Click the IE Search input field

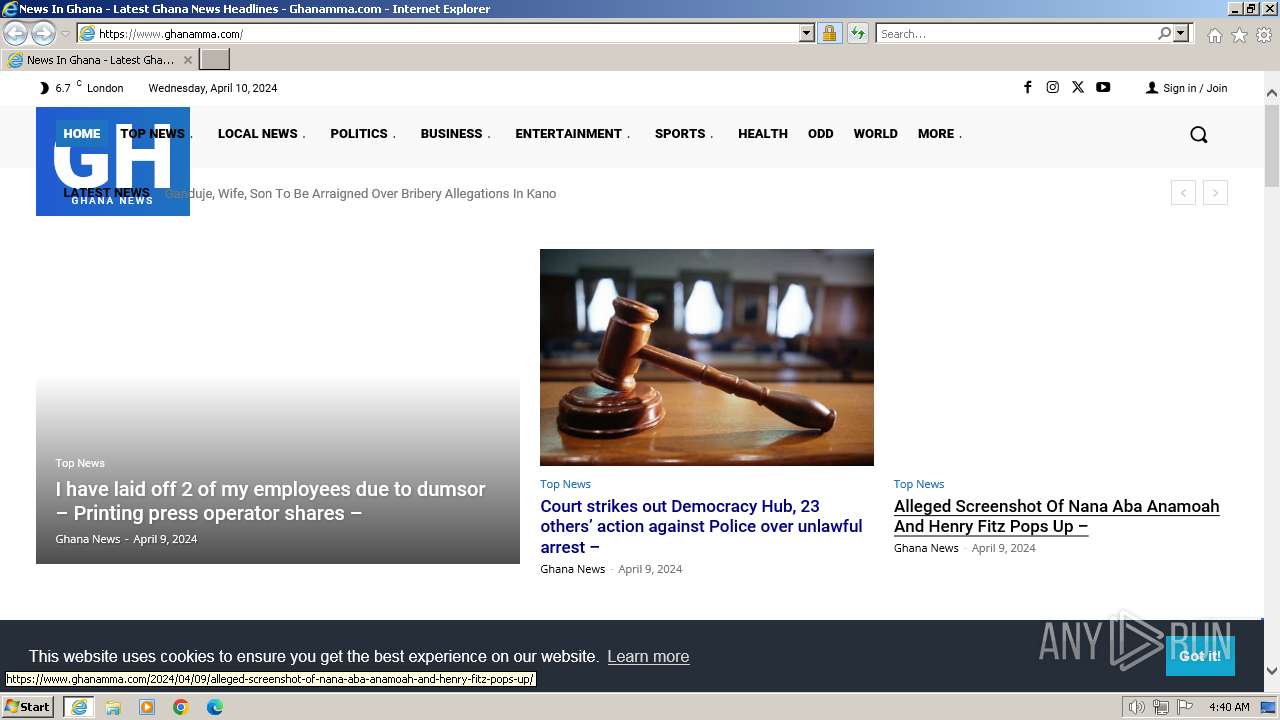click(x=1015, y=34)
